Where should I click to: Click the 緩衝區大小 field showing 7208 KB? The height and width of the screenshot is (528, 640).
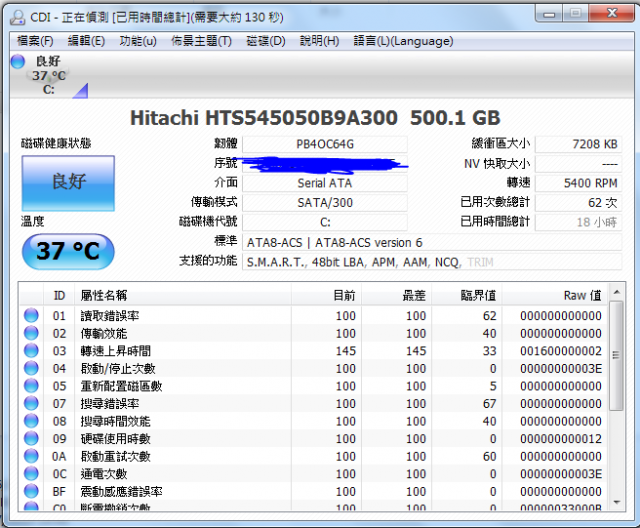coord(578,144)
